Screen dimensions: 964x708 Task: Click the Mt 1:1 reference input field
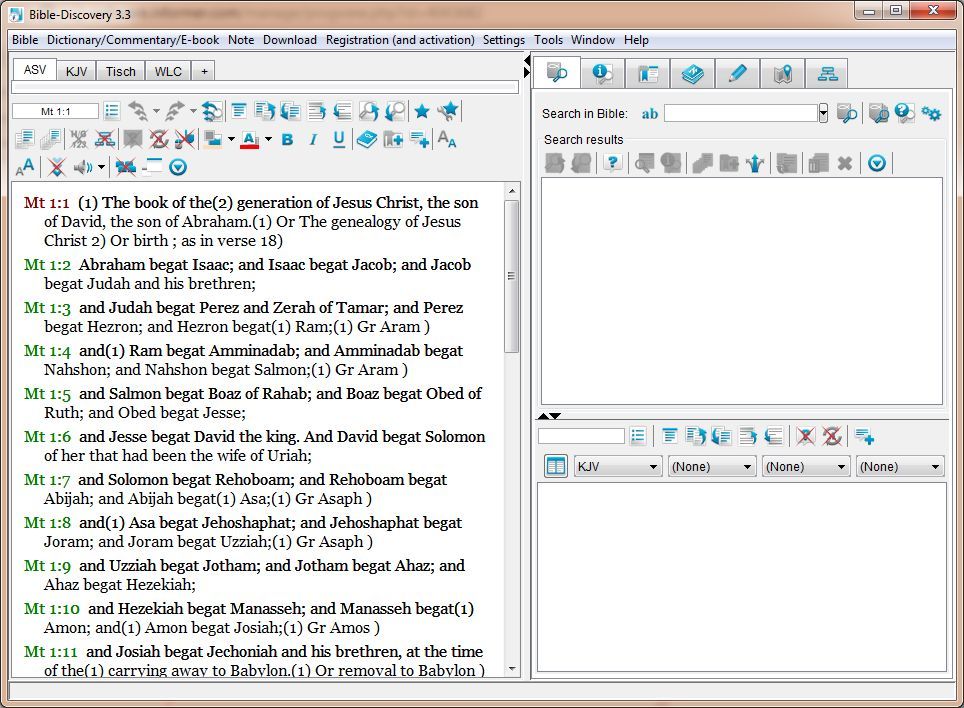(55, 111)
